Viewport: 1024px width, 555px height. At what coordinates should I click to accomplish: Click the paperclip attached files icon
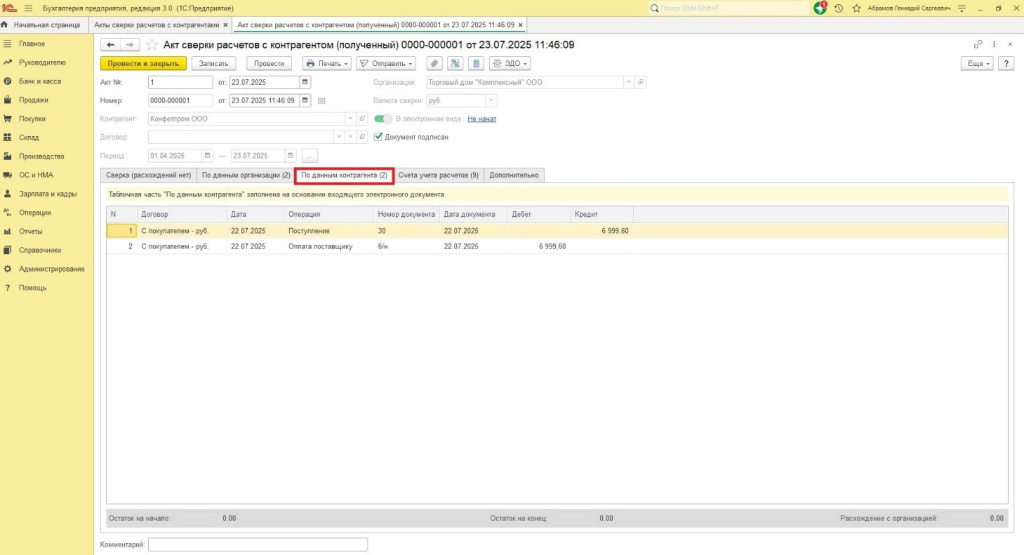pyautogui.click(x=435, y=63)
